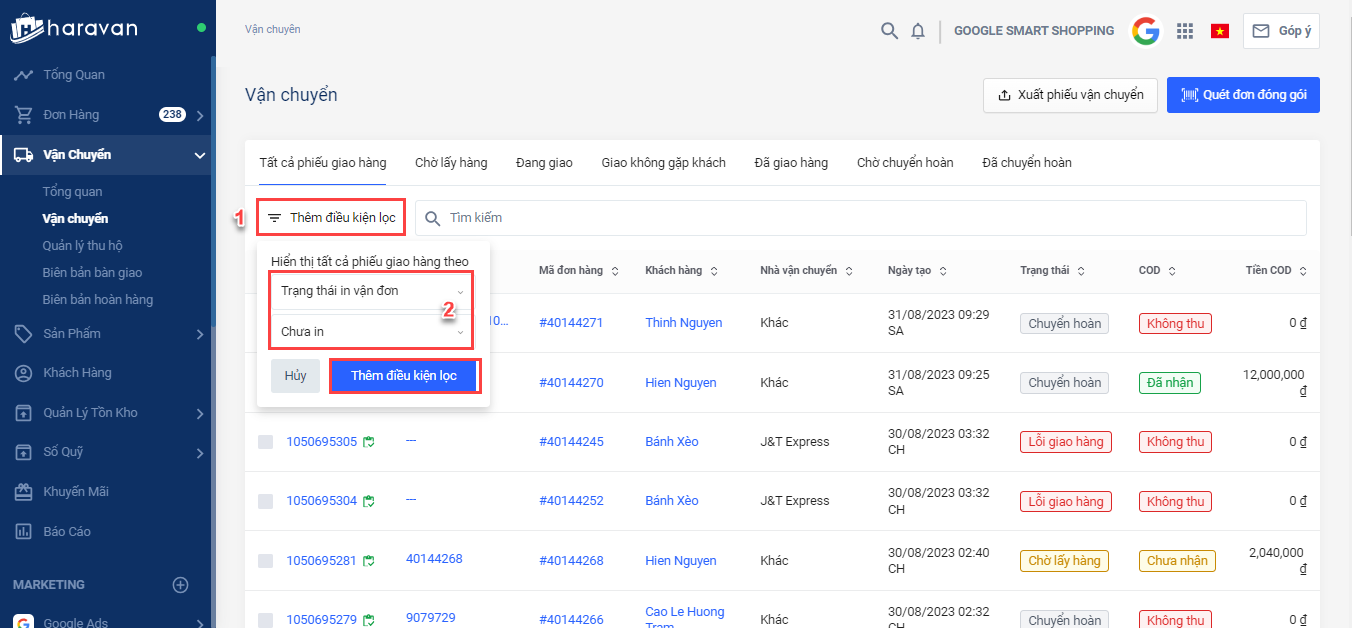Add a new Marketing channel plus icon
Screen dimensions: 1352x628
[x=180, y=585]
